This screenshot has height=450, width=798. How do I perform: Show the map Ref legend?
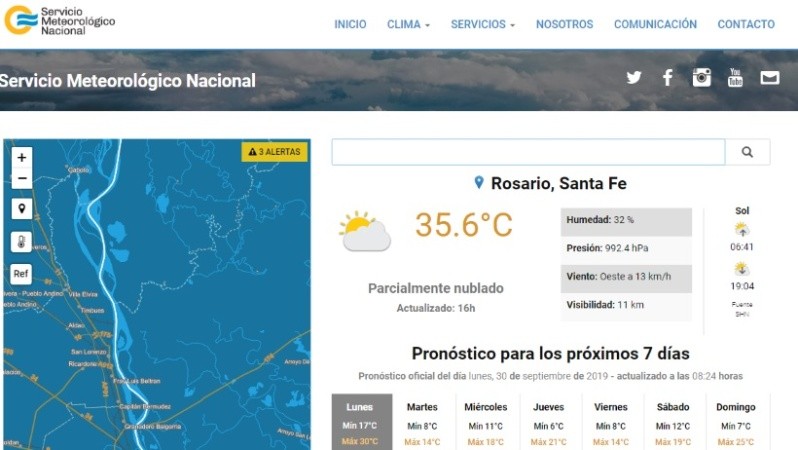pos(22,273)
